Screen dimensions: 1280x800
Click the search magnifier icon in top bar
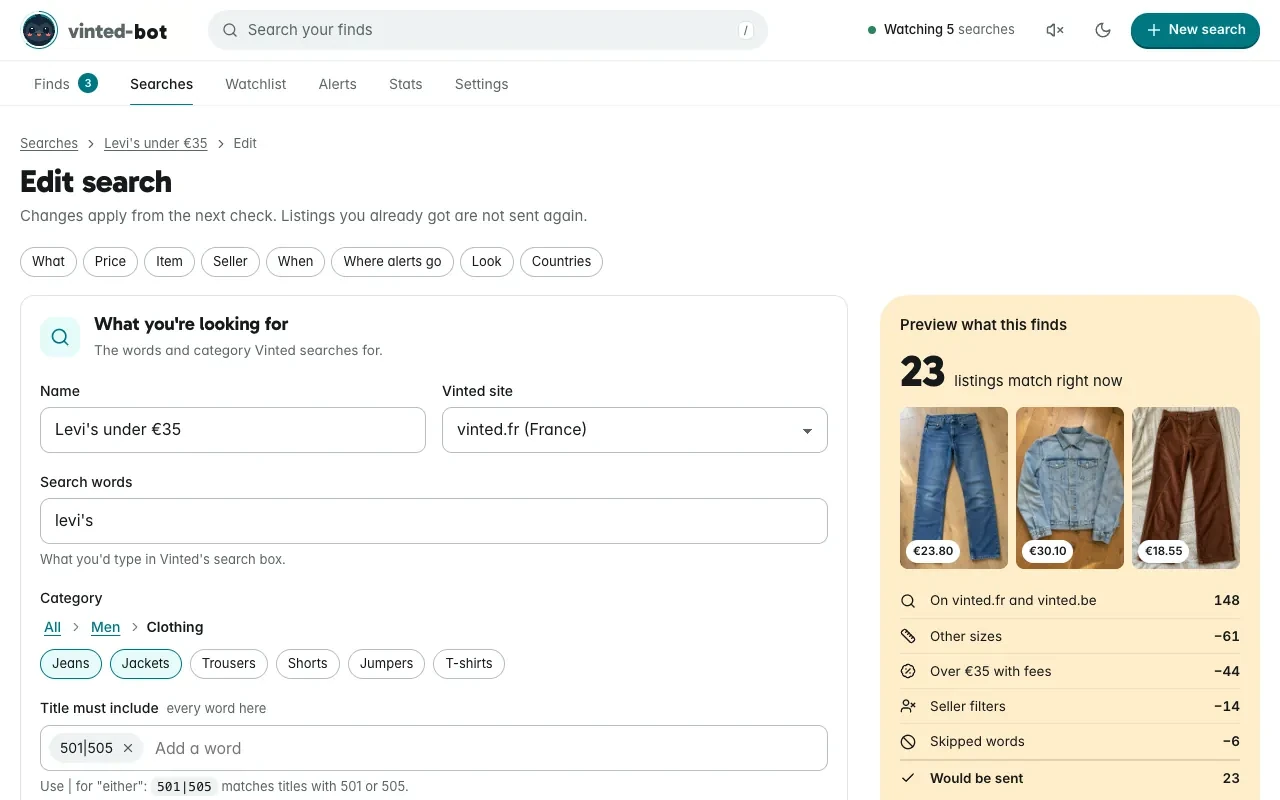[230, 30]
